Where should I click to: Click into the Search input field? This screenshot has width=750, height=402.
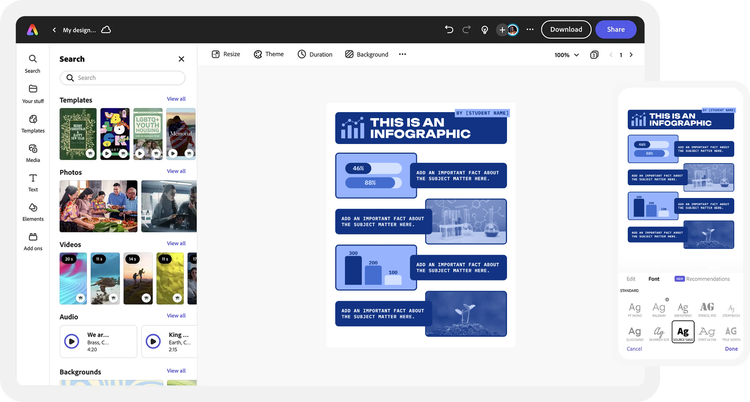(122, 78)
